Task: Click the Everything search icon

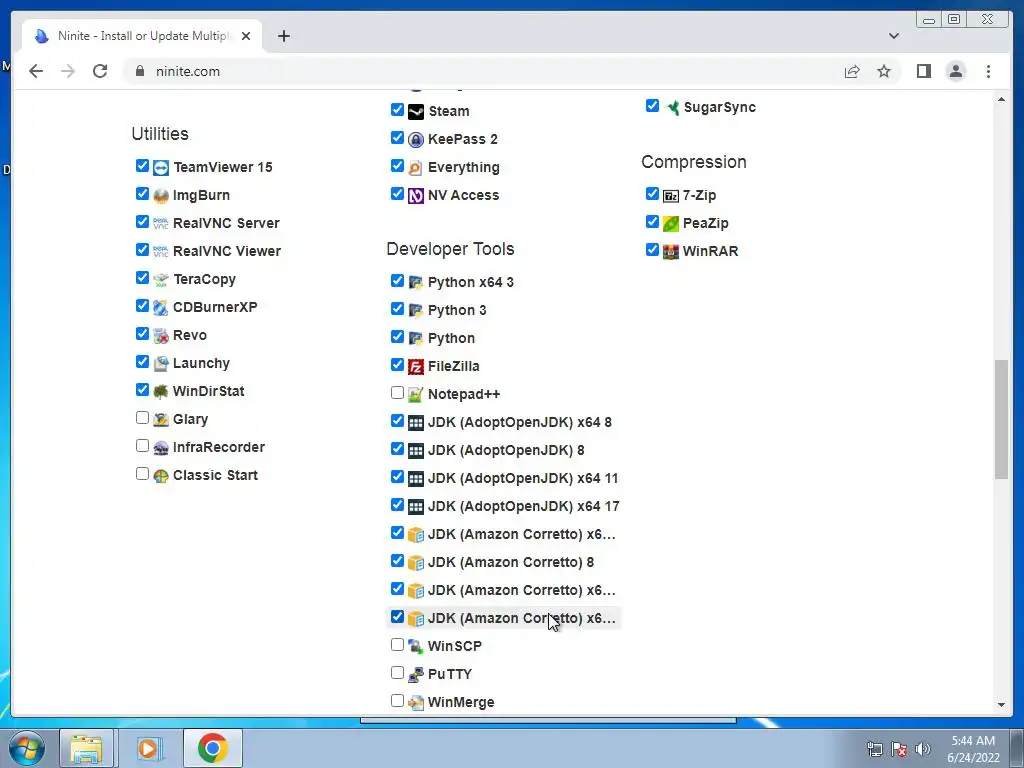Action: [x=416, y=168]
